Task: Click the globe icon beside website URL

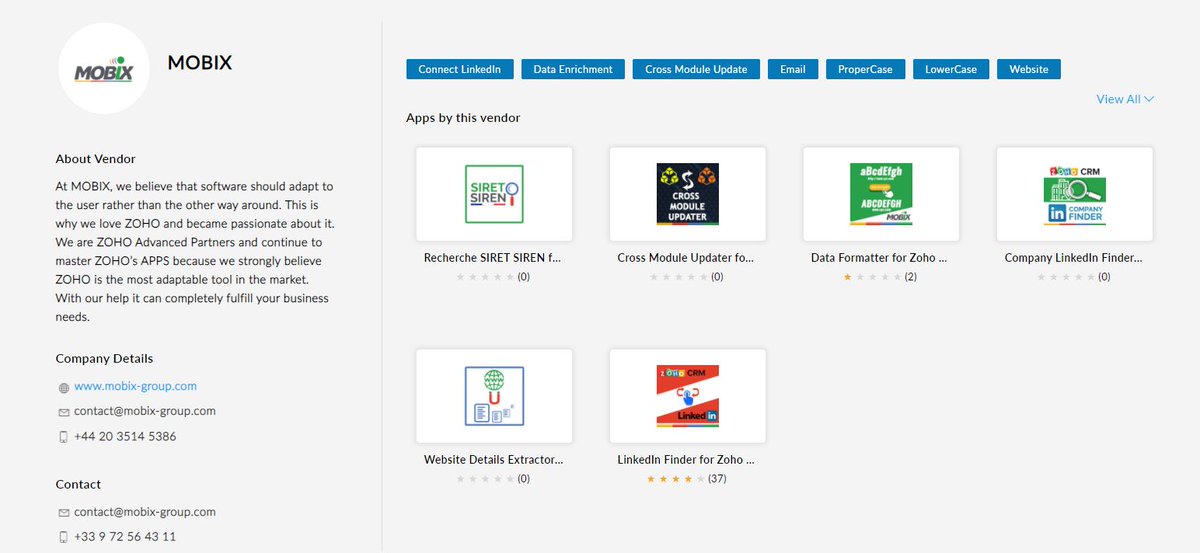Action: pos(64,387)
